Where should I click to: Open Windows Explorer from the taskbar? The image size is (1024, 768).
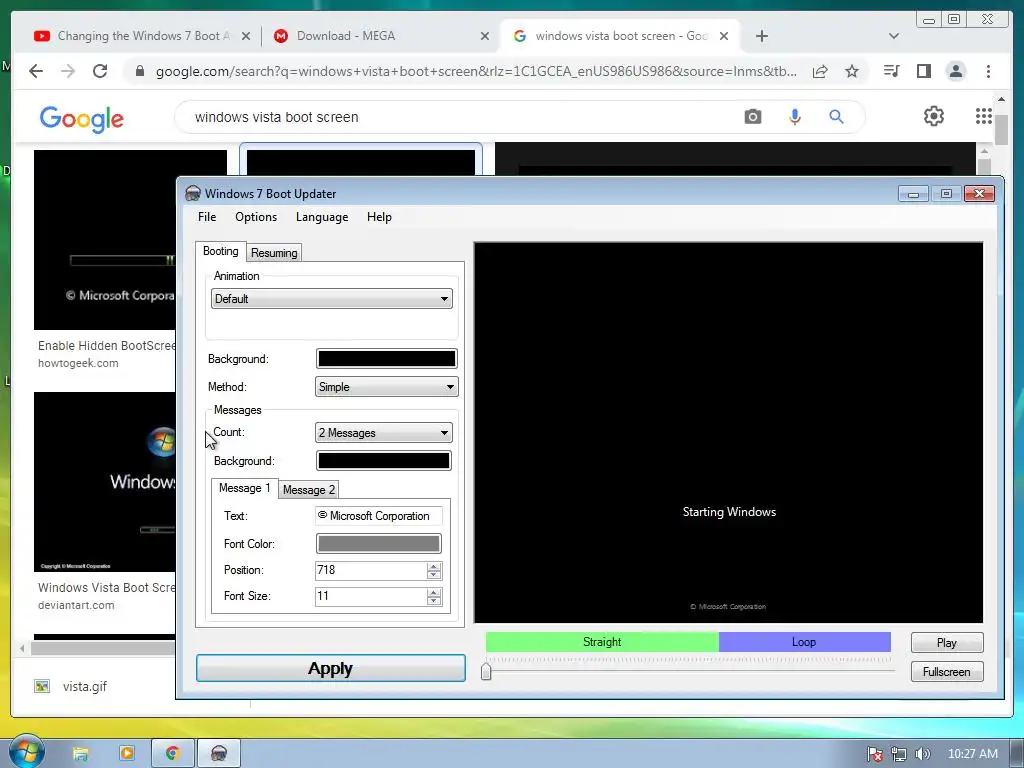click(80, 754)
